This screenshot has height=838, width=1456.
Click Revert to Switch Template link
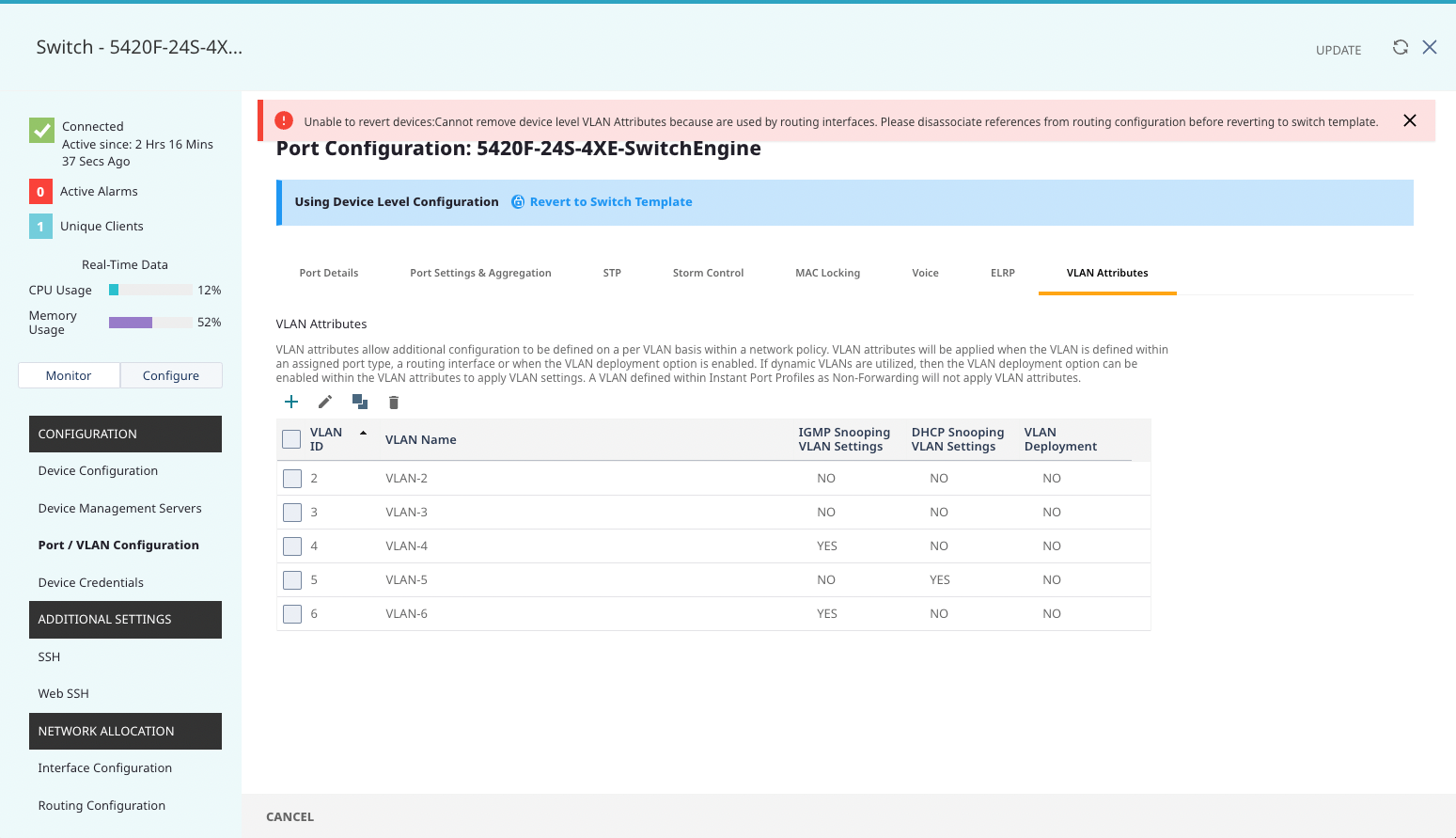tap(610, 202)
